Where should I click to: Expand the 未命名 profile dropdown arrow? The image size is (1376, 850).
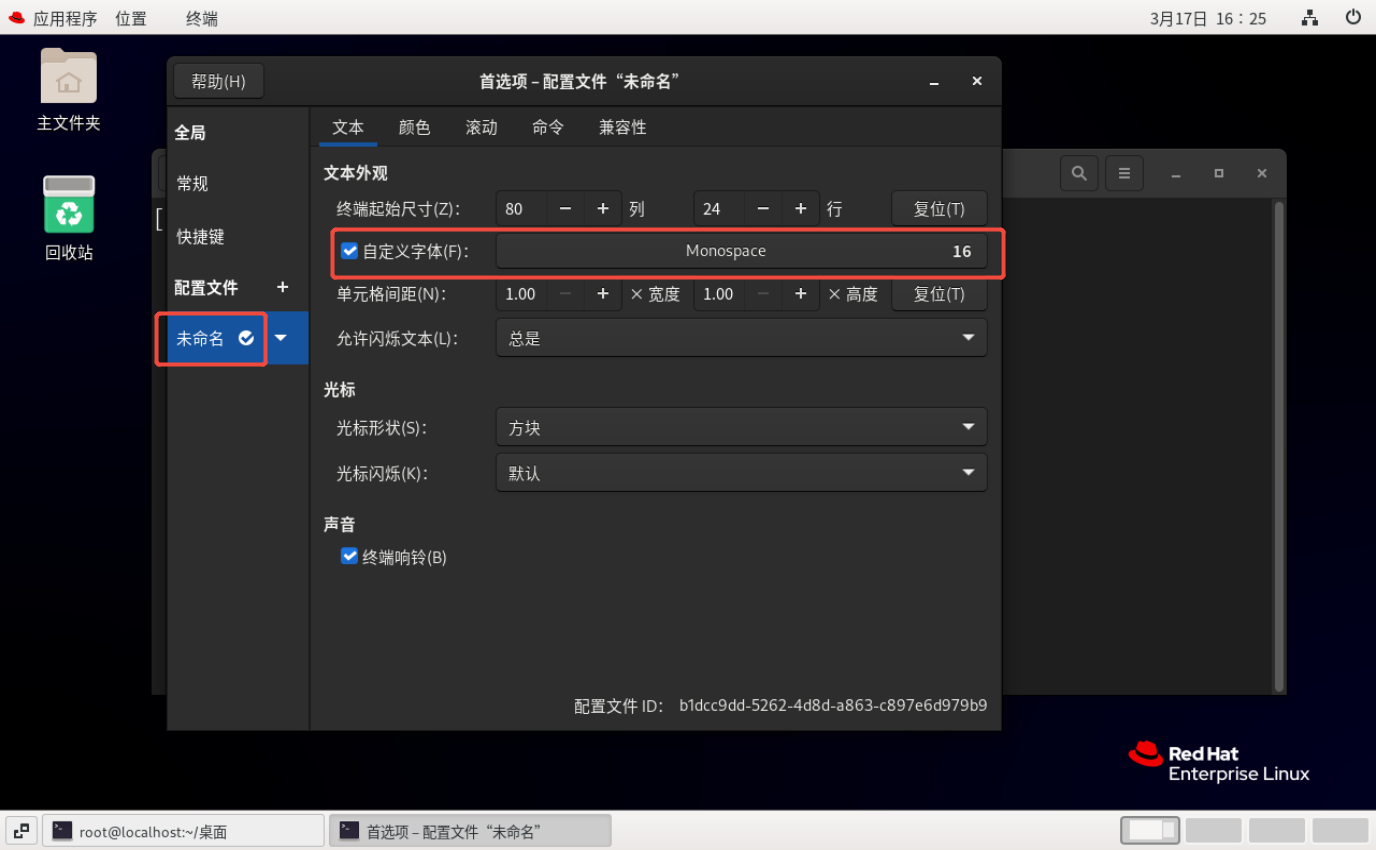click(281, 338)
